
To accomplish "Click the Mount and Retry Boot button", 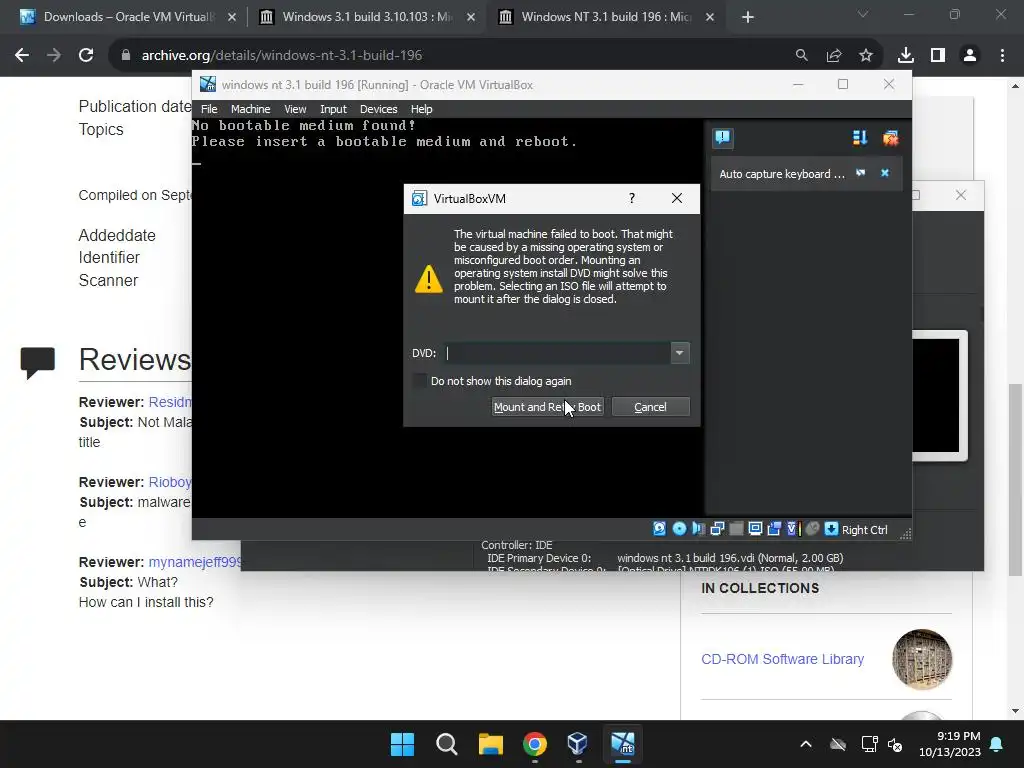I will coord(547,407).
